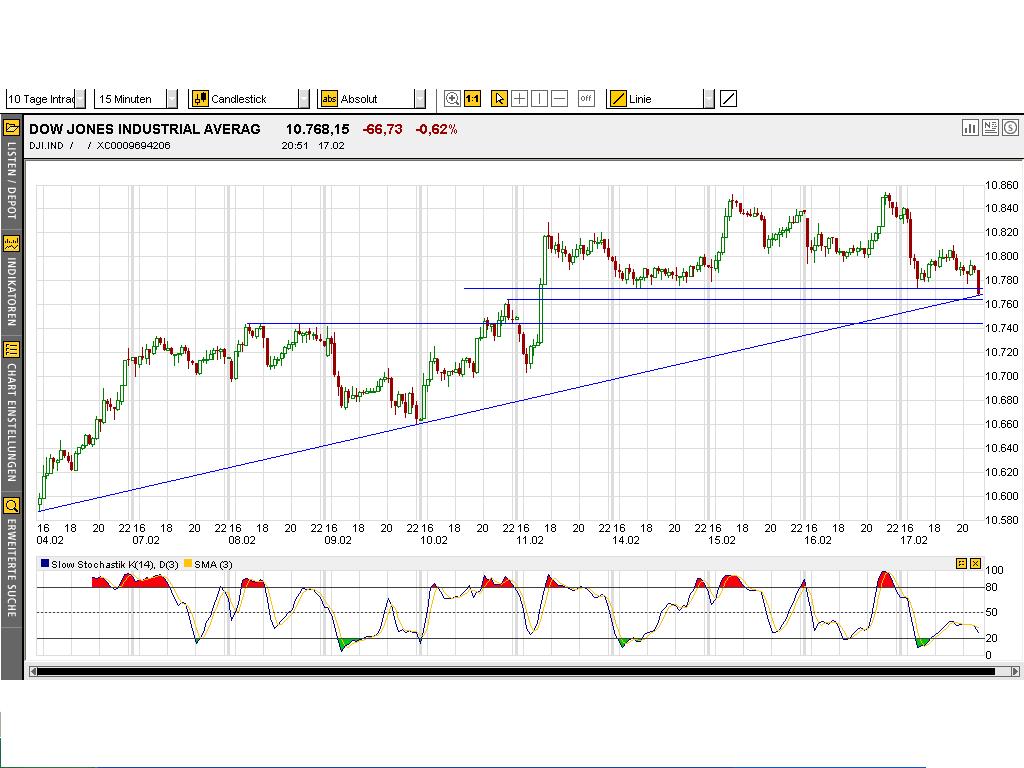Open the news icon in header
1024x768 pixels.
[990, 127]
